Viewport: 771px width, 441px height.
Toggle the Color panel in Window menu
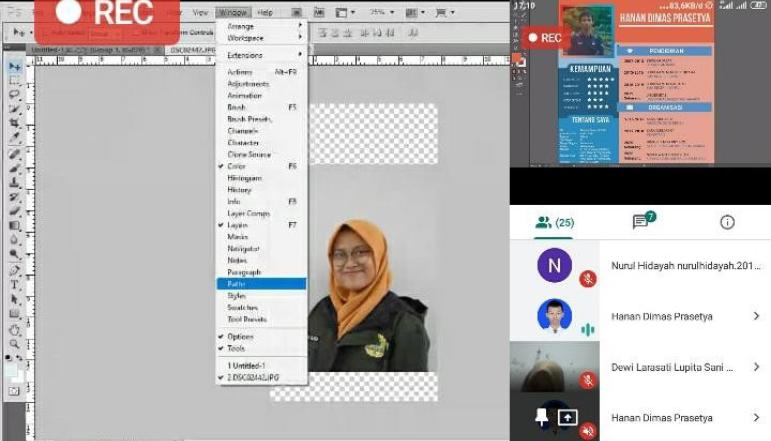tap(237, 166)
